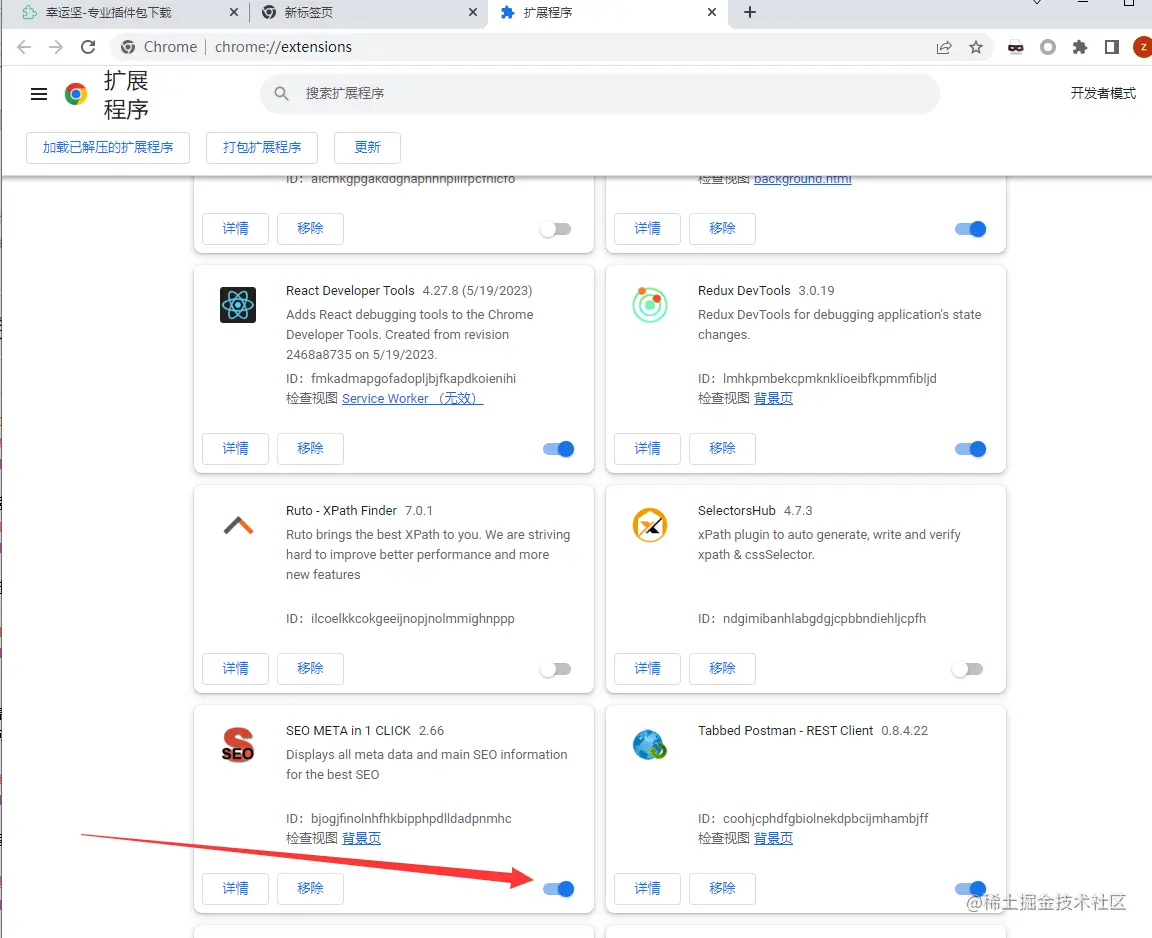Click the Chrome site info chip in the address bar
This screenshot has height=938, width=1152.
(159, 47)
